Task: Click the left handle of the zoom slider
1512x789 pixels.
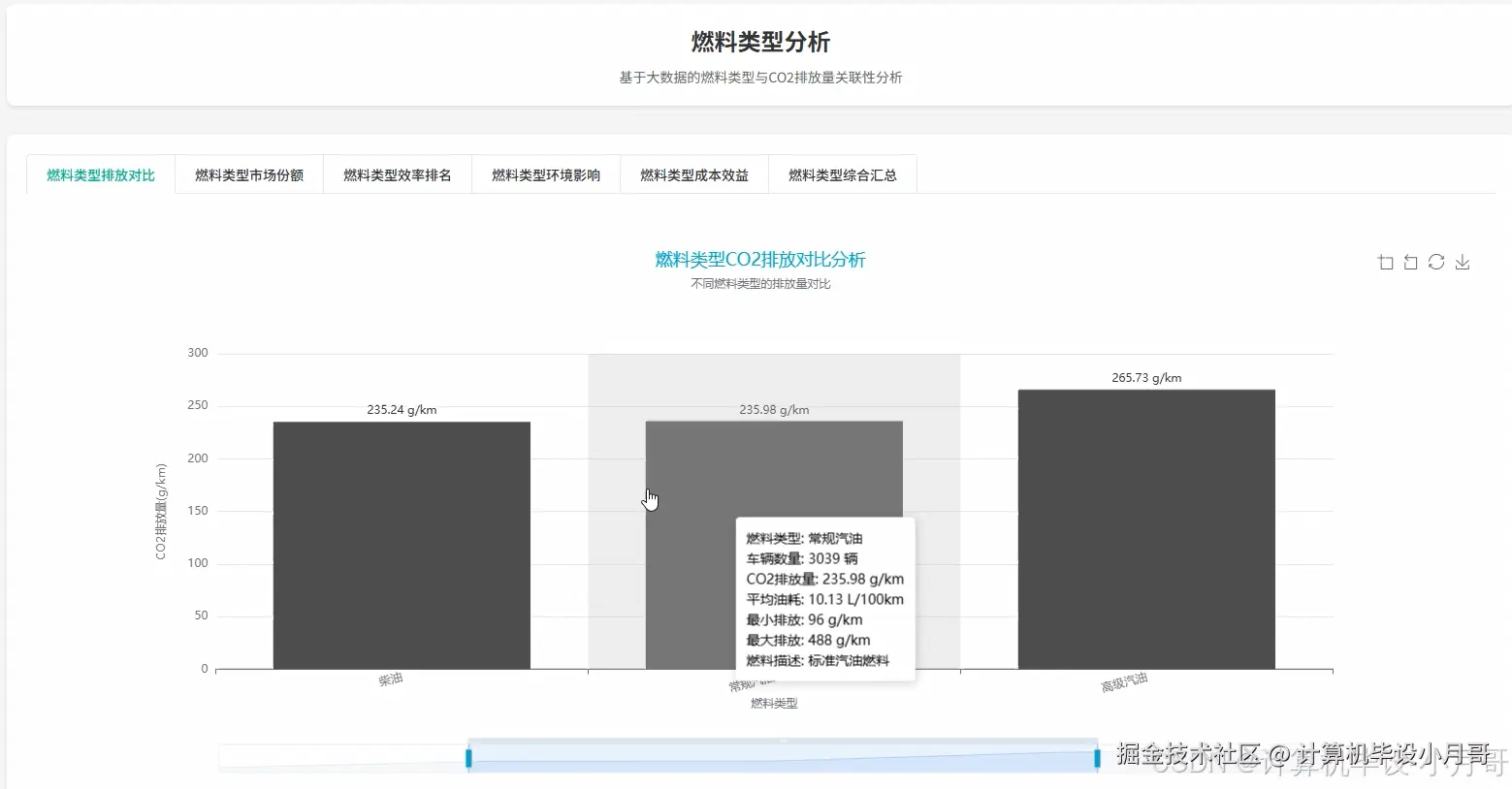Action: pyautogui.click(x=469, y=757)
